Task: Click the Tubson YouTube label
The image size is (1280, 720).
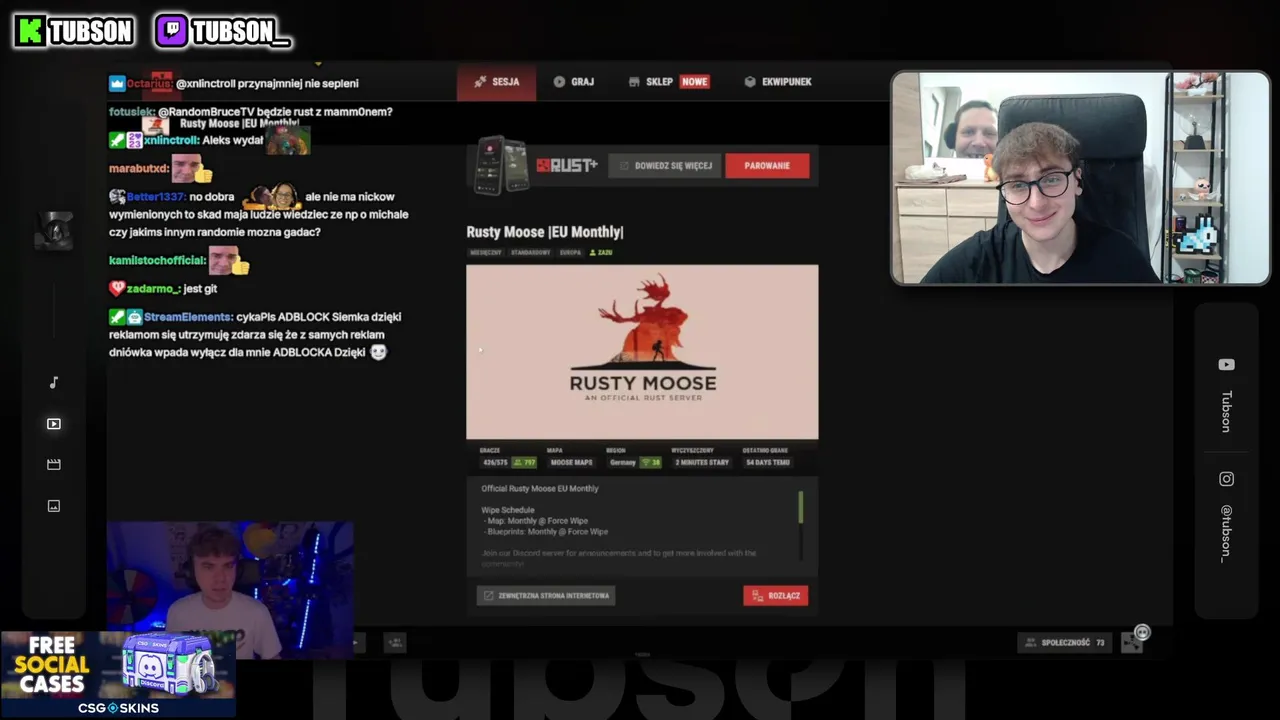Action: click(1226, 411)
